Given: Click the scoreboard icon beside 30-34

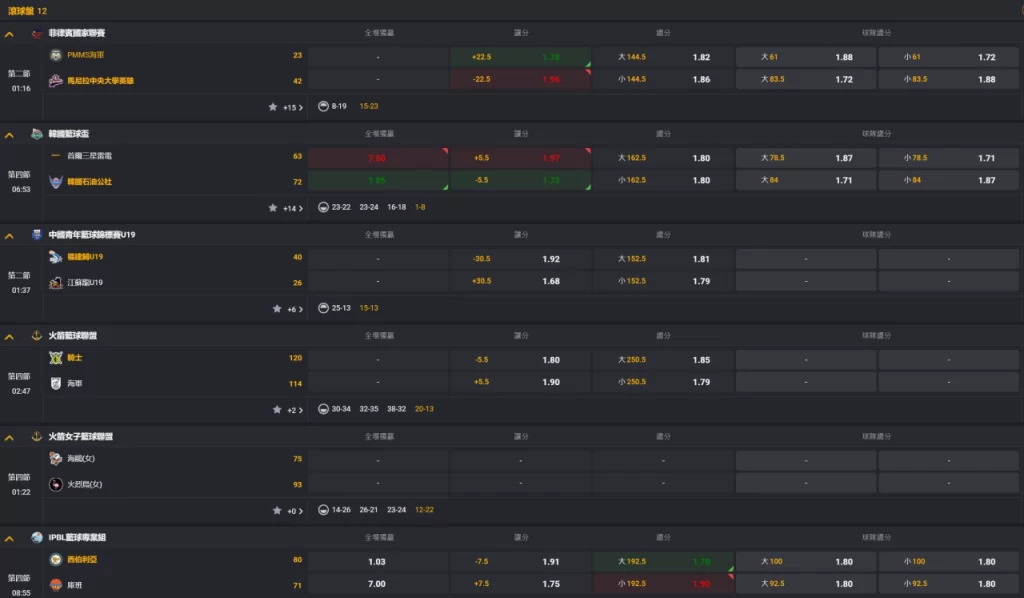Looking at the screenshot, I should pyautogui.click(x=323, y=409).
